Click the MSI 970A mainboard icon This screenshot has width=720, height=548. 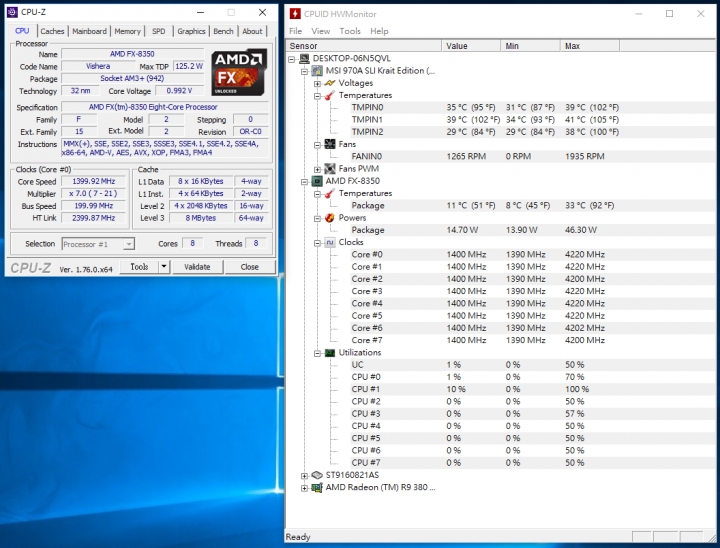tap(317, 71)
